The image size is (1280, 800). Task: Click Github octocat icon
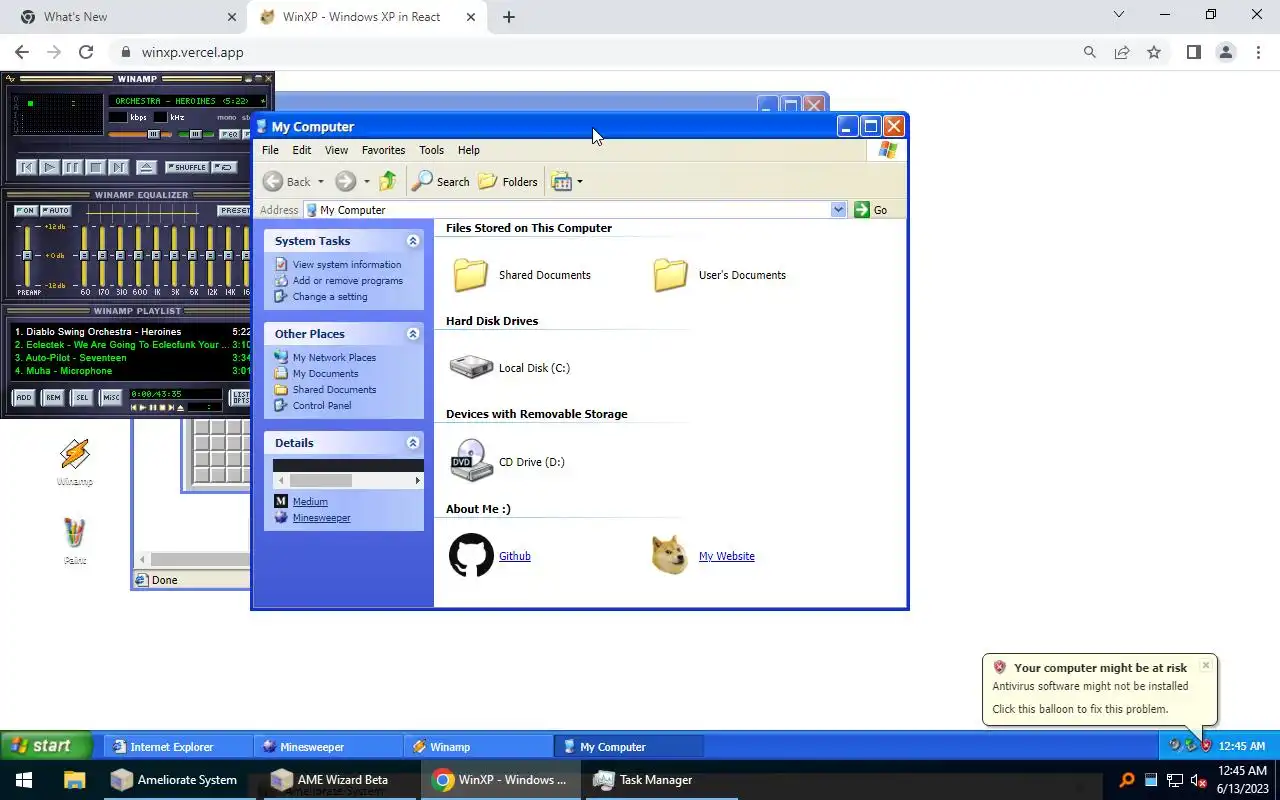[471, 555]
